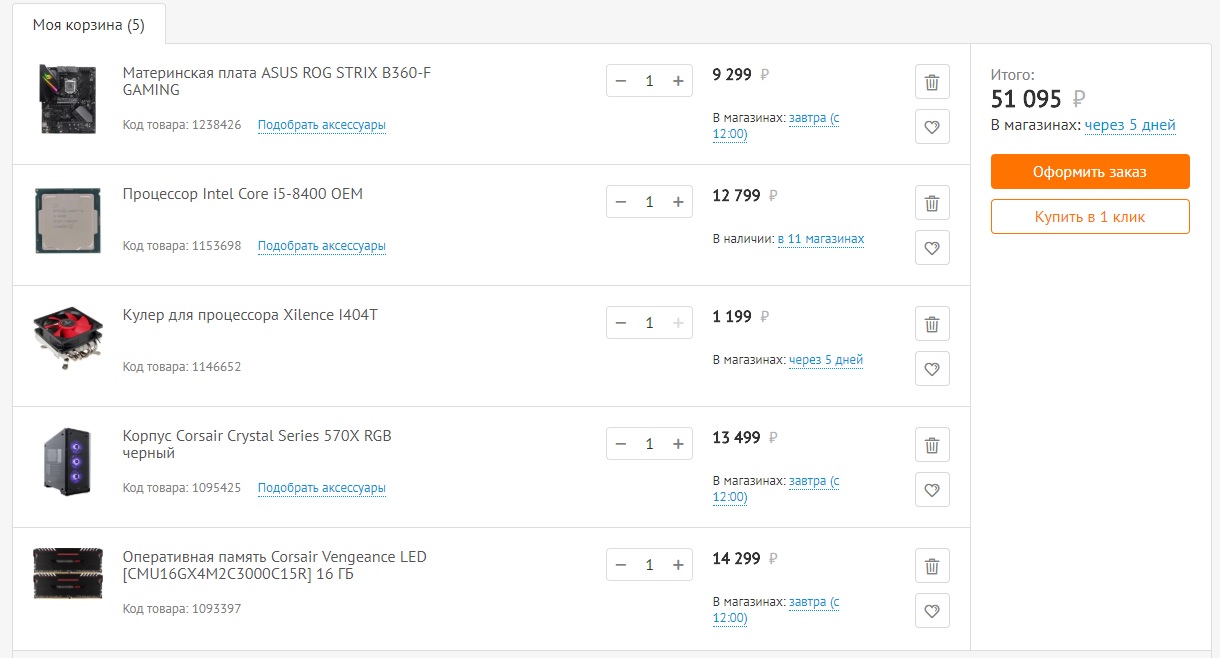Remove Xilence I404T cooler with trash icon
1220x658 pixels.
coord(932,324)
